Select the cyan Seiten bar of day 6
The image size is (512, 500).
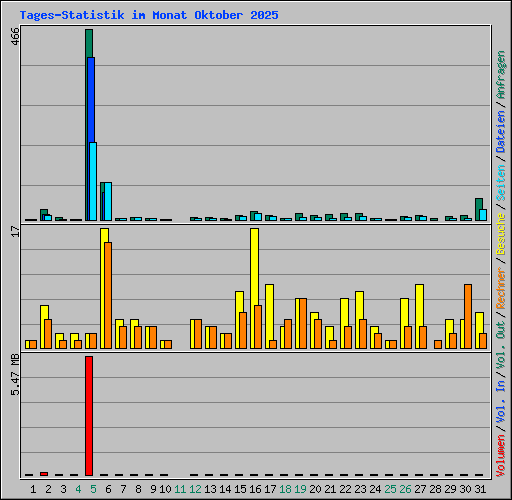coord(108,201)
